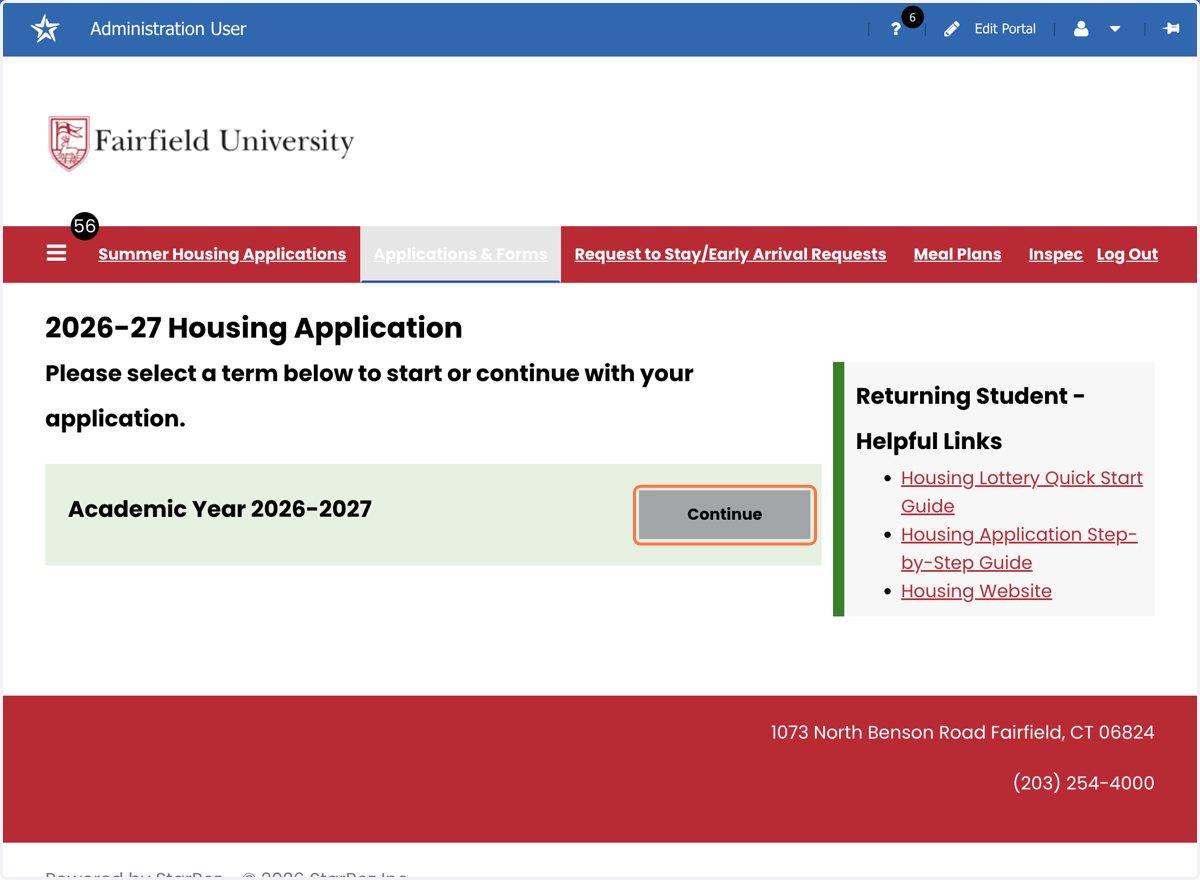Open Housing Application Step-by-Step Guide link
This screenshot has height=880, width=1200.
click(x=1019, y=548)
